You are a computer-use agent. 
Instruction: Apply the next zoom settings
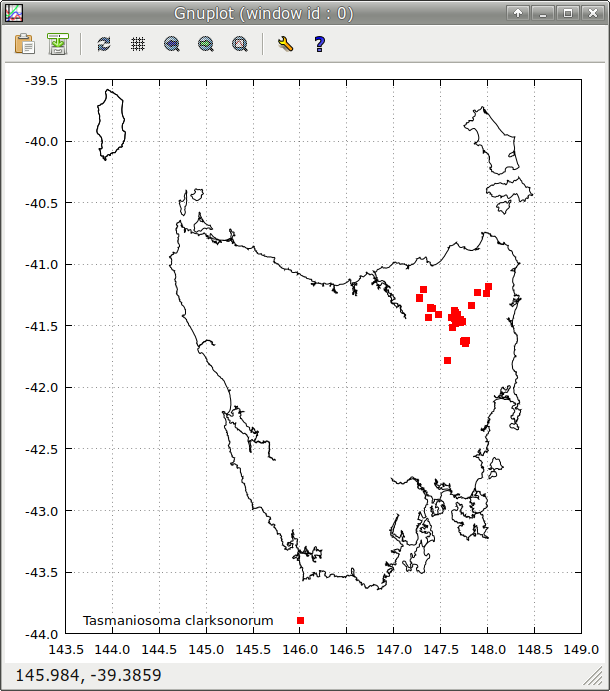click(x=206, y=44)
